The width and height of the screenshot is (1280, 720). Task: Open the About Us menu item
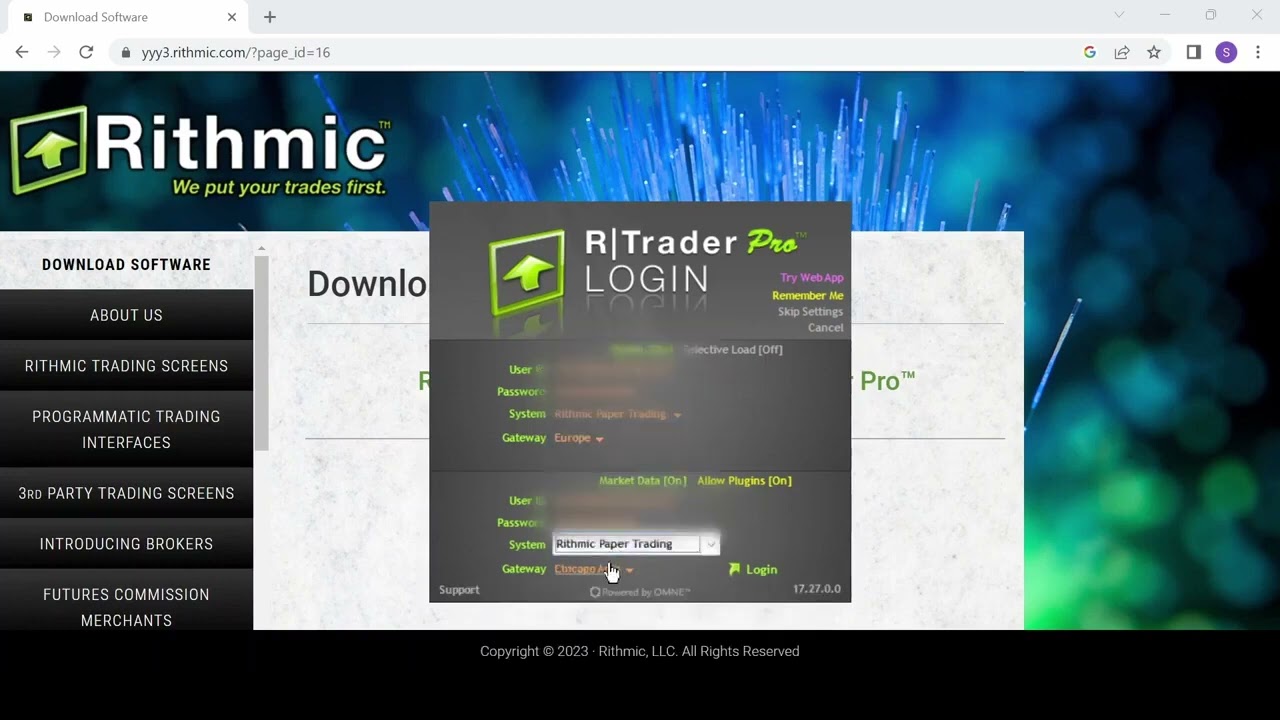tap(126, 315)
